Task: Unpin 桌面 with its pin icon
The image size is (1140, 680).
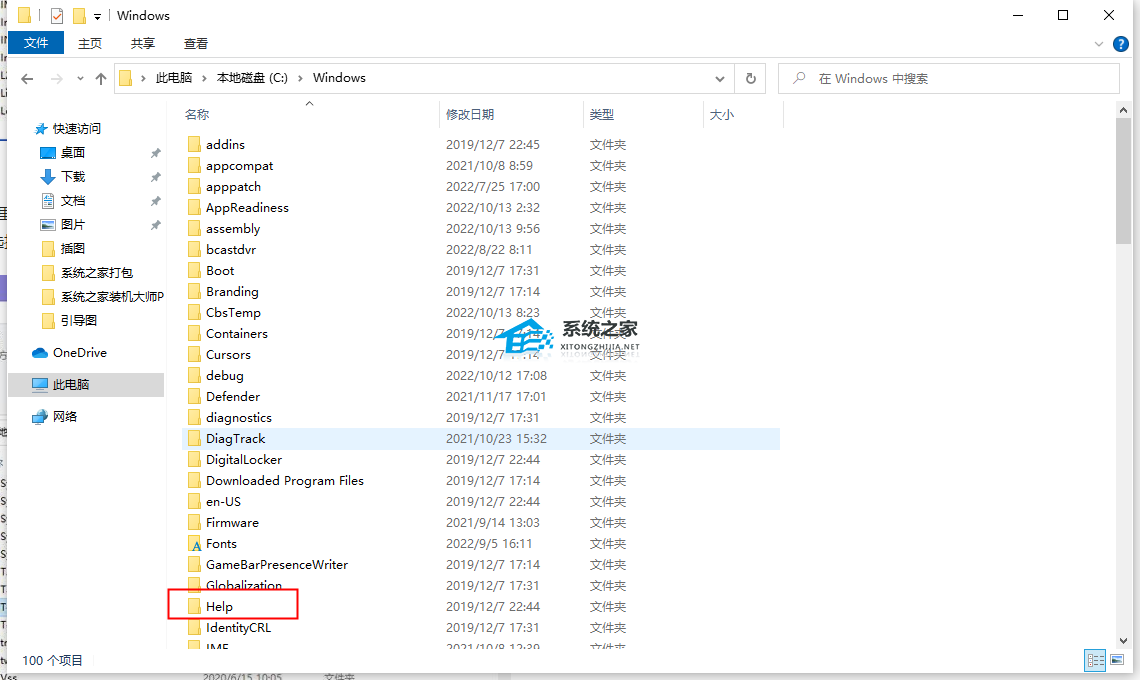Action: point(155,153)
